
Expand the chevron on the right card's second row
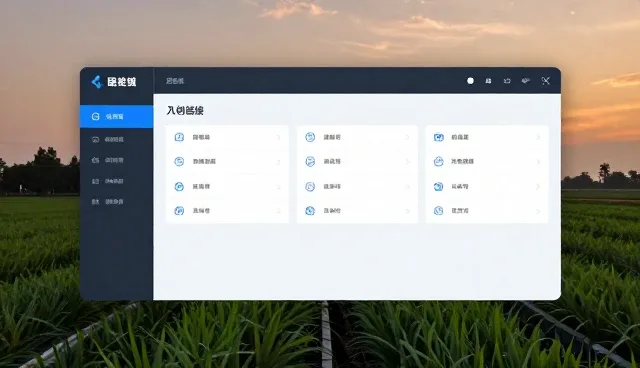point(538,162)
